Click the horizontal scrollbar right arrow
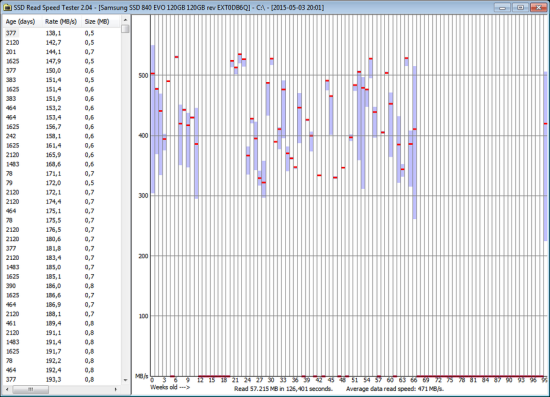Viewport: 550px width, 397px height. pos(116,389)
